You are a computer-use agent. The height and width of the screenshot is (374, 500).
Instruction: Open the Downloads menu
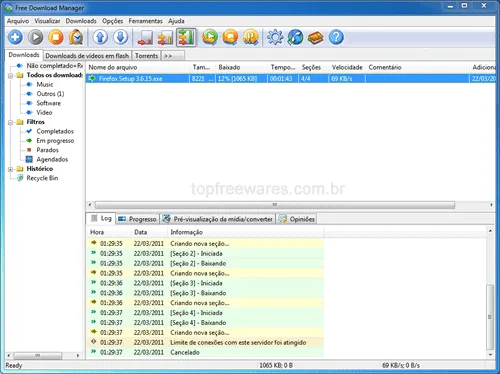pos(81,21)
